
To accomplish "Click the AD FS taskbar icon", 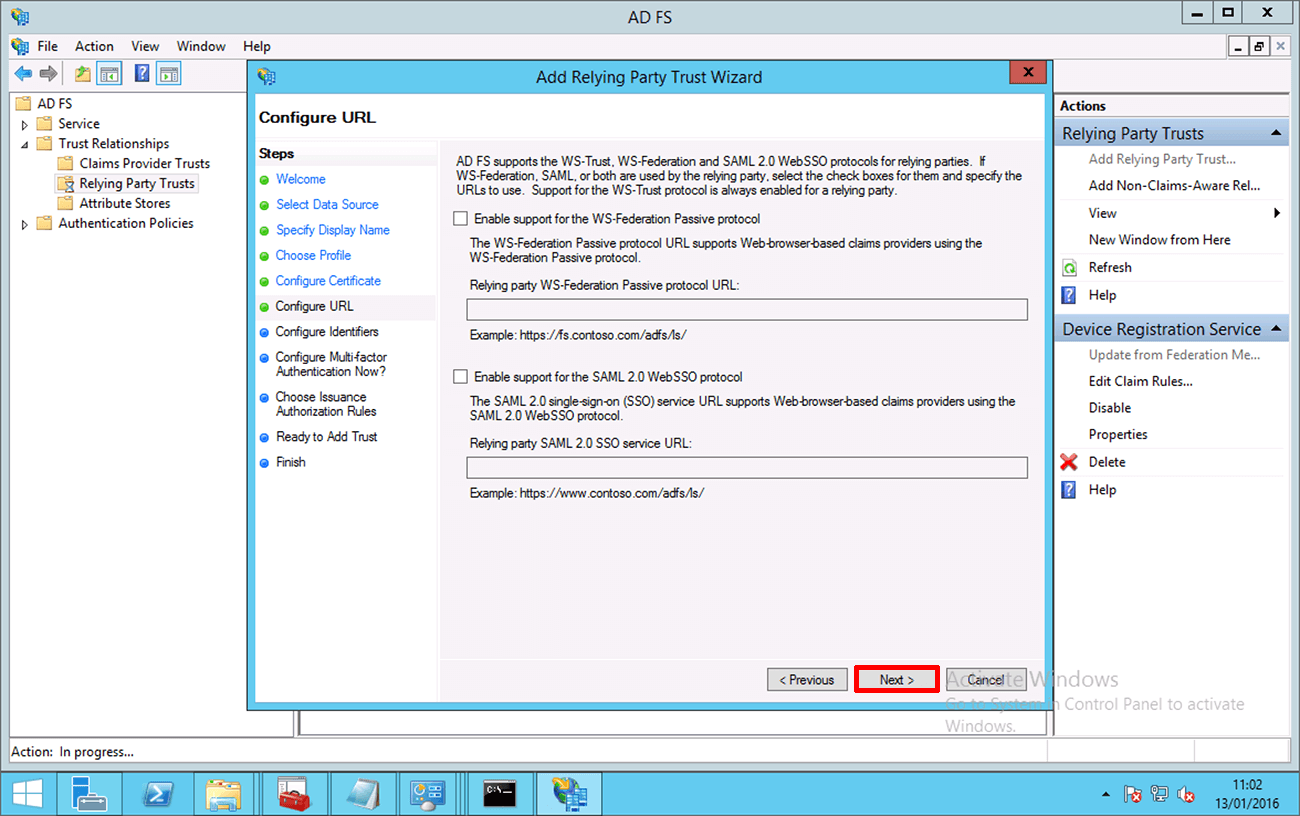I will coord(570,794).
